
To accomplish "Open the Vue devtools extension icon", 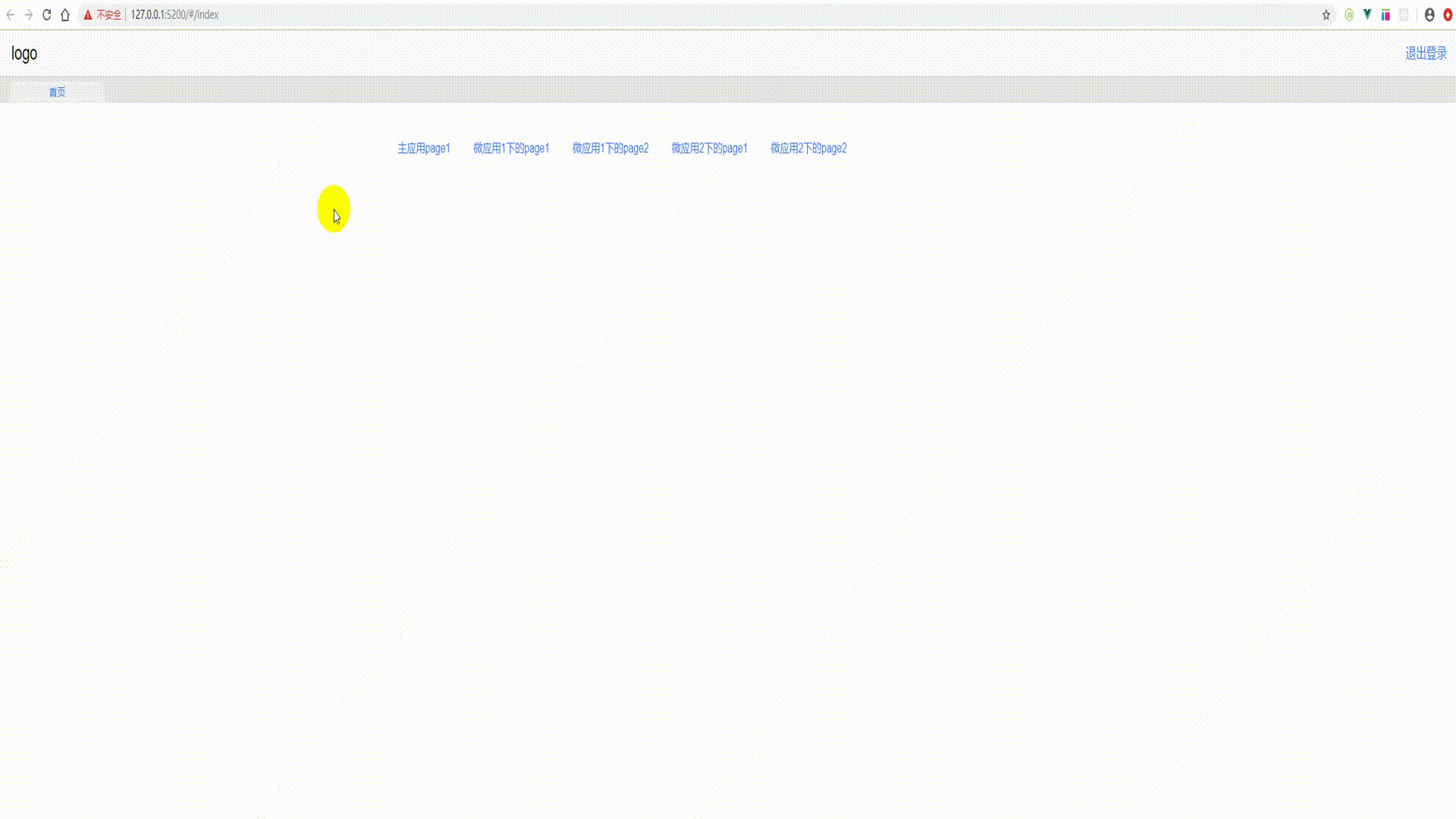I will click(1367, 14).
